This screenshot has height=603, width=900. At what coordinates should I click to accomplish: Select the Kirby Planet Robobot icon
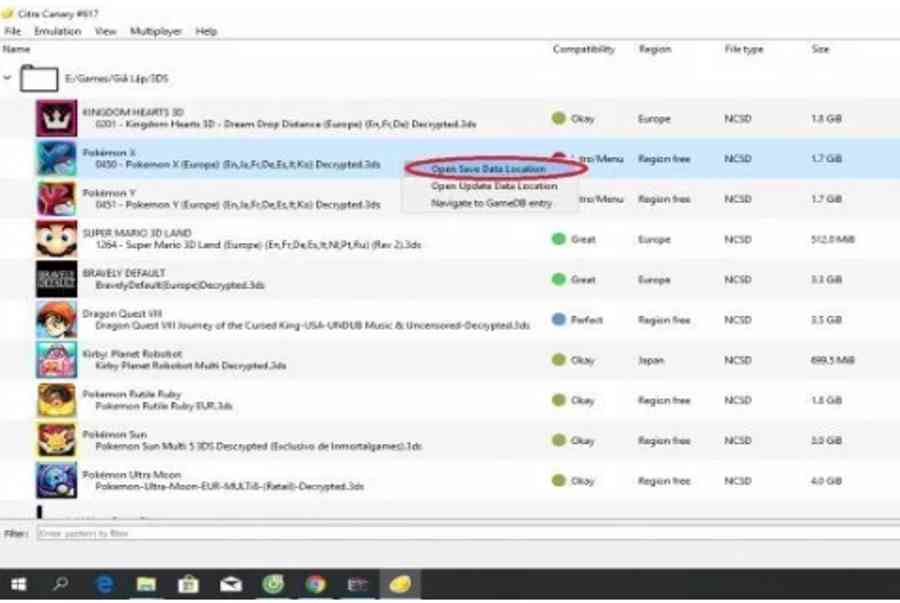click(x=56, y=360)
